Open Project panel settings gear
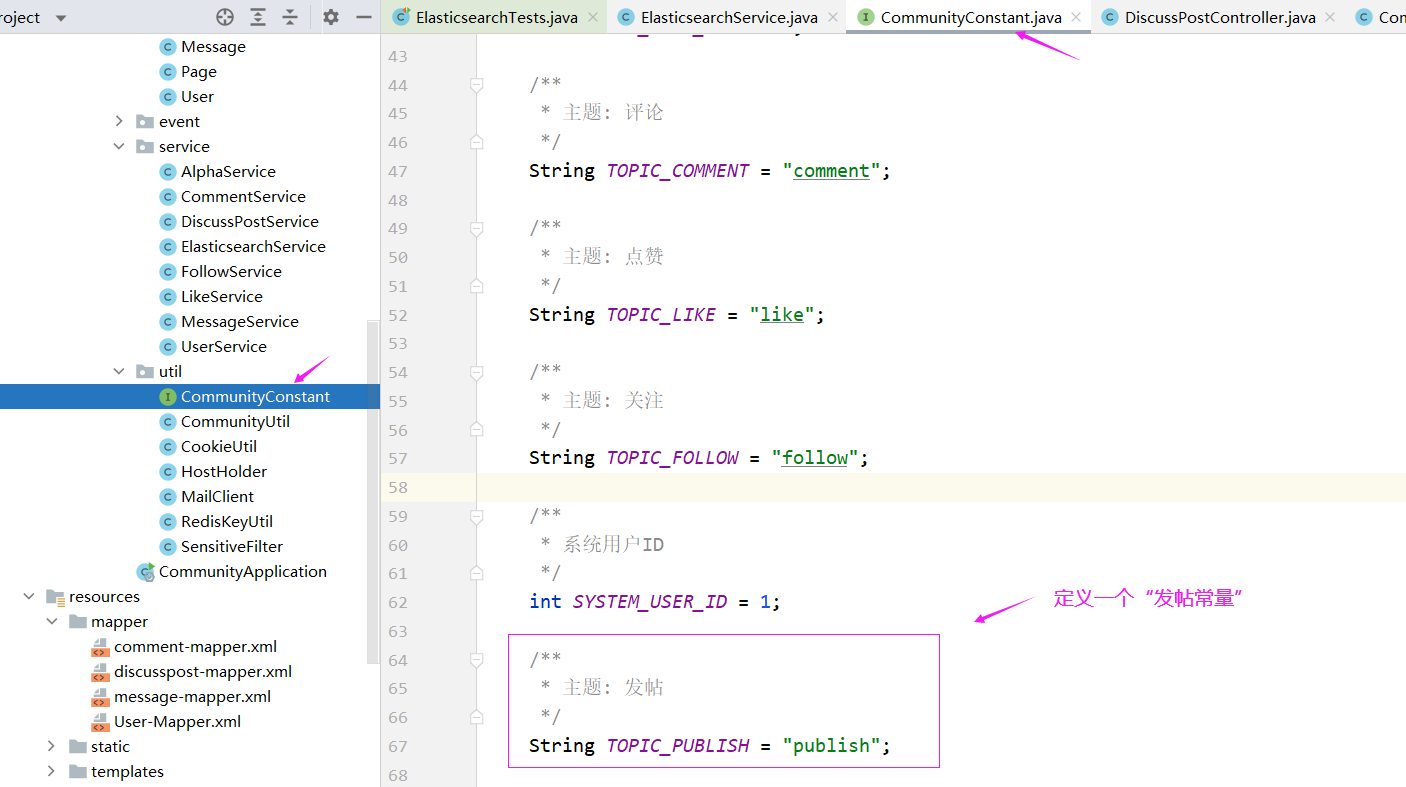 click(331, 17)
